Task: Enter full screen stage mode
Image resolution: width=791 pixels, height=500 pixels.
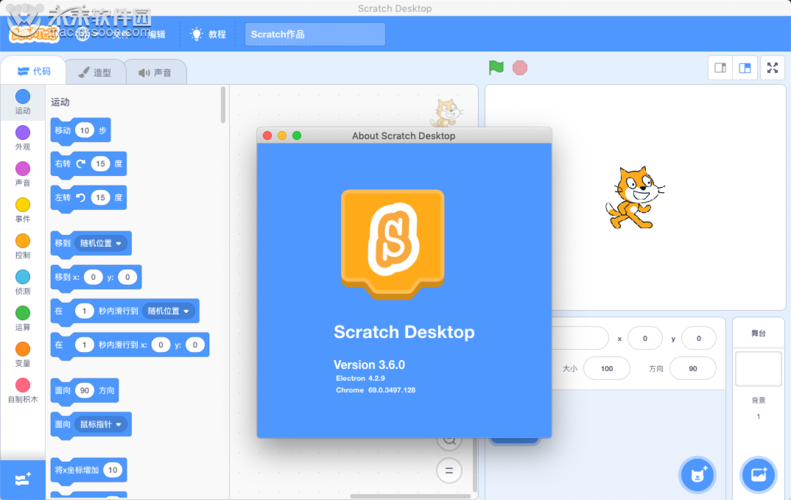Action: [772, 68]
